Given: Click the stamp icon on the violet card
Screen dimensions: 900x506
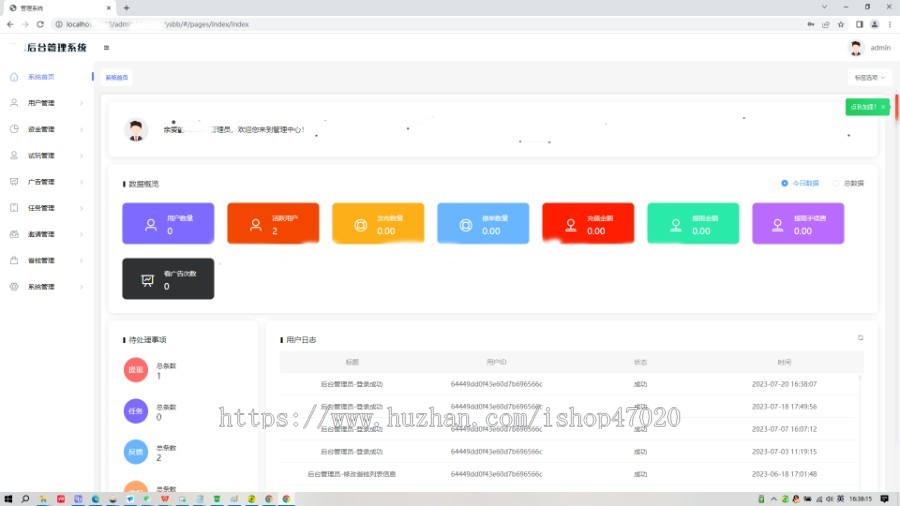Looking at the screenshot, I should (777, 225).
